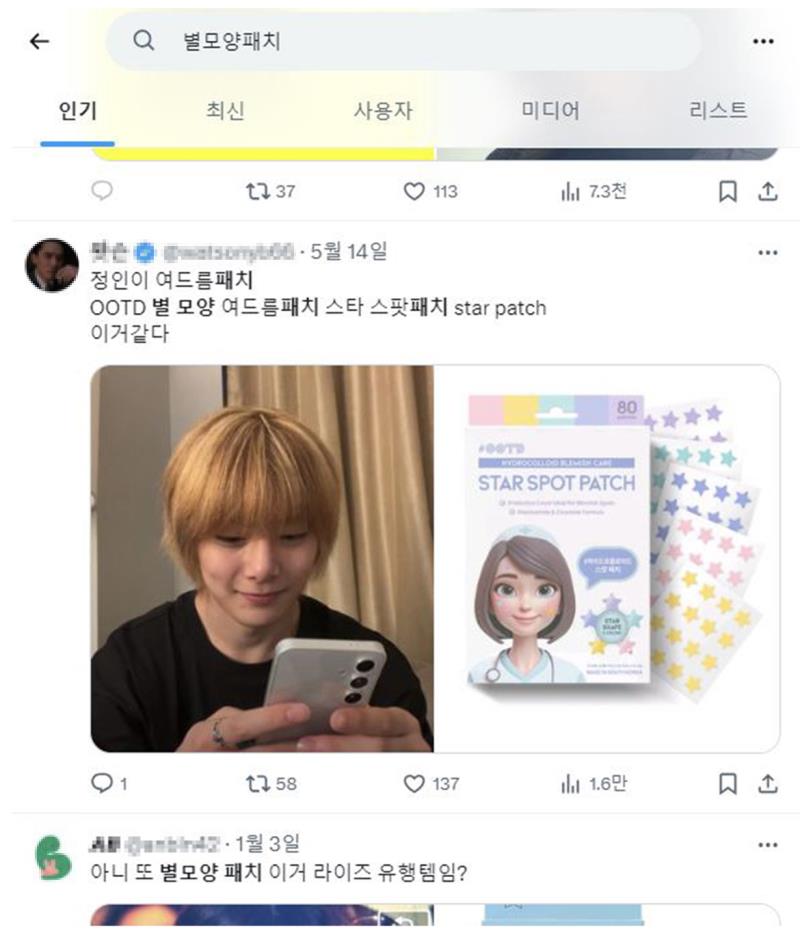
Task: Share the post with 7.3천 views
Action: click(768, 191)
